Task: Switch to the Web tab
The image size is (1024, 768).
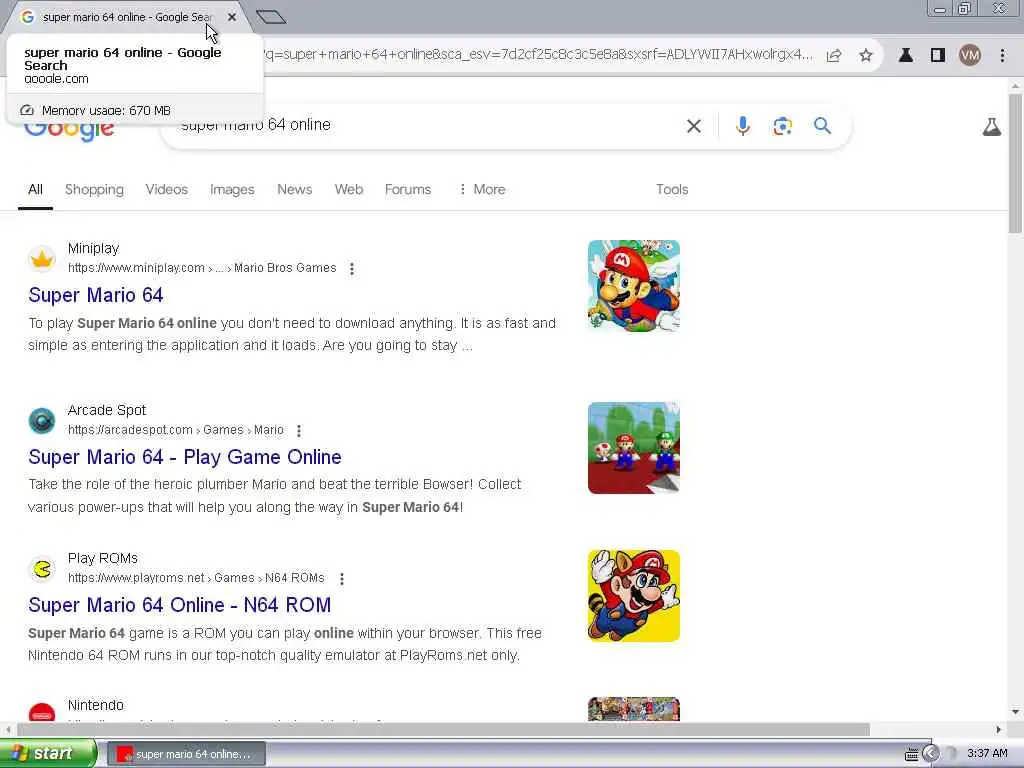Action: pos(349,189)
